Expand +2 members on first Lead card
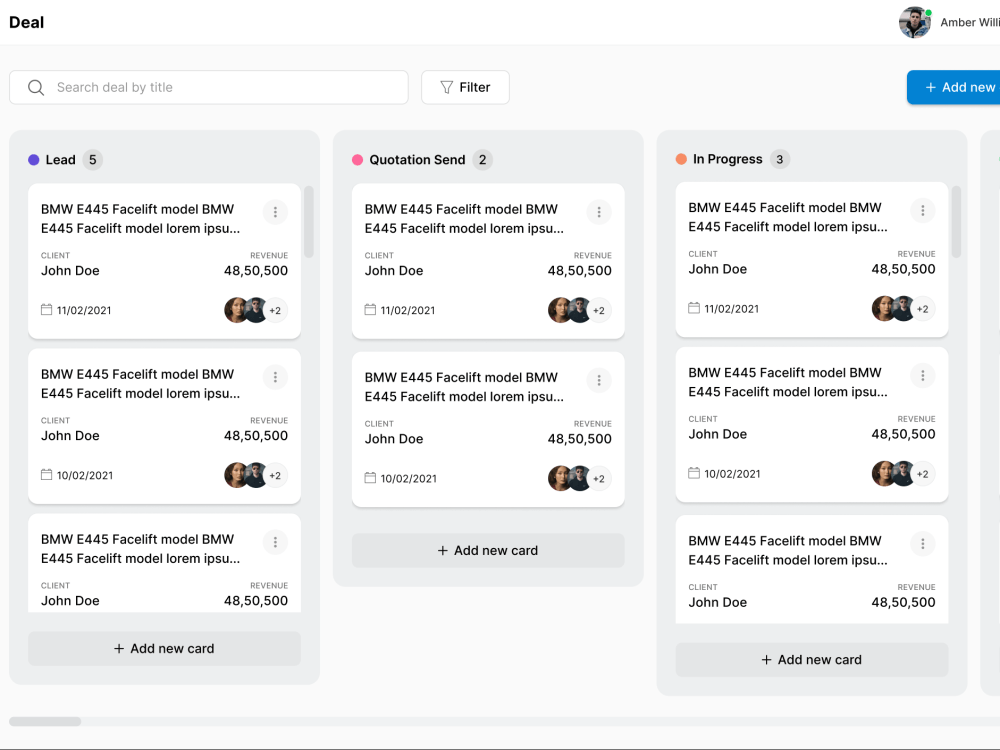The width and height of the screenshot is (1000, 750). [x=275, y=311]
